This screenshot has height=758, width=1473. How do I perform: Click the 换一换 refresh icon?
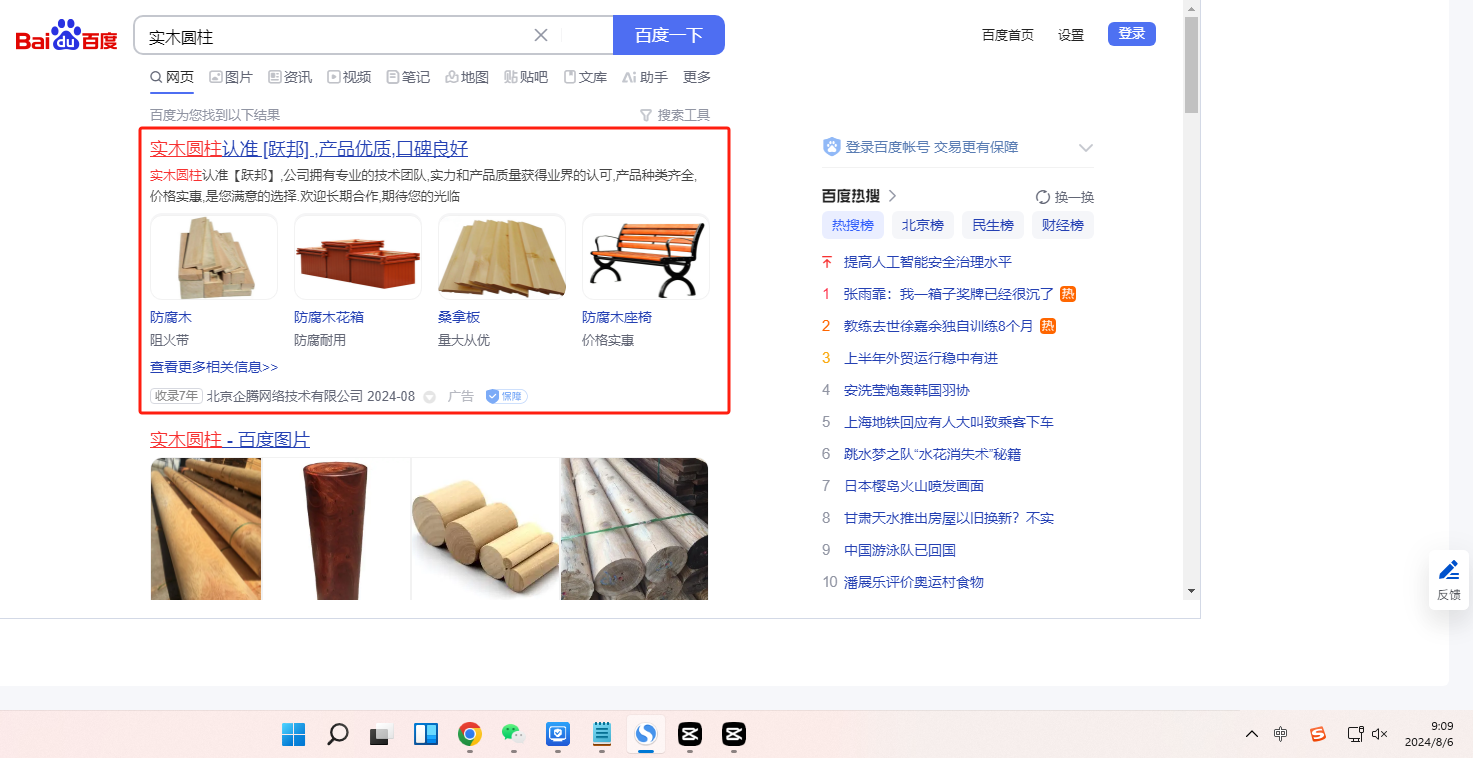coord(1043,197)
